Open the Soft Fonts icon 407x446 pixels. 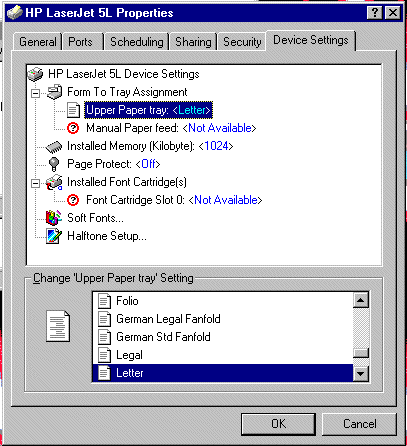[x=54, y=218]
